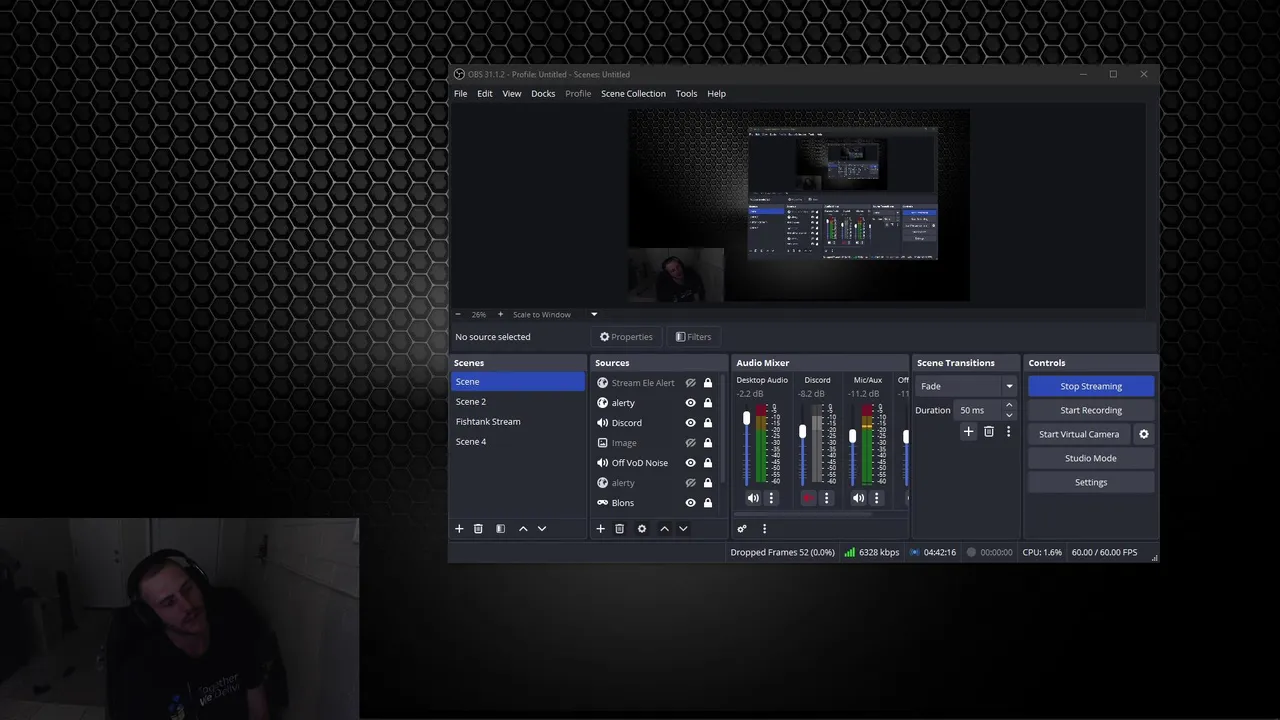Select the Fishtank Stream scene
1280x720 pixels.
coord(517,421)
